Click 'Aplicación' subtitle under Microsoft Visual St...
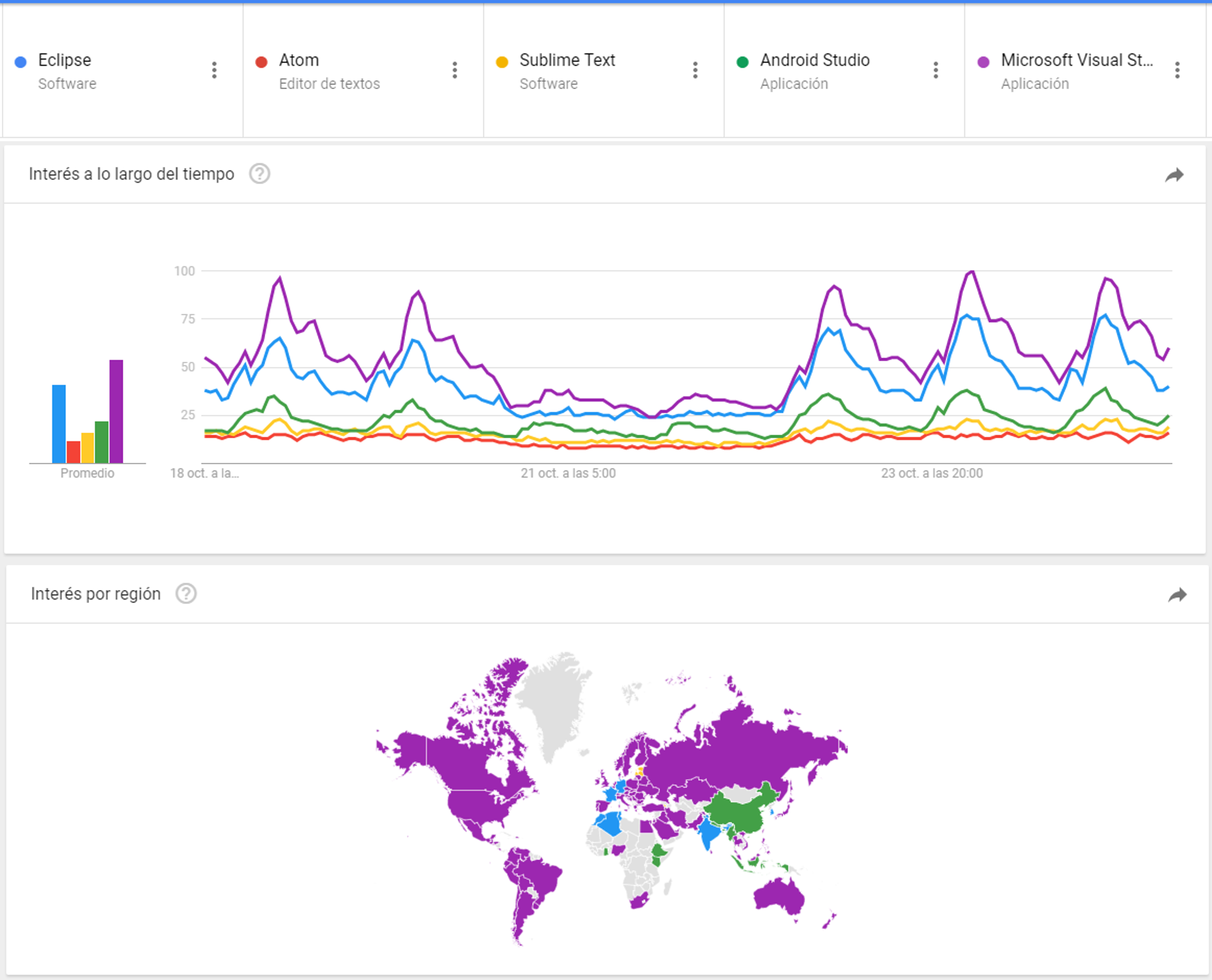The image size is (1212, 980). point(1035,84)
